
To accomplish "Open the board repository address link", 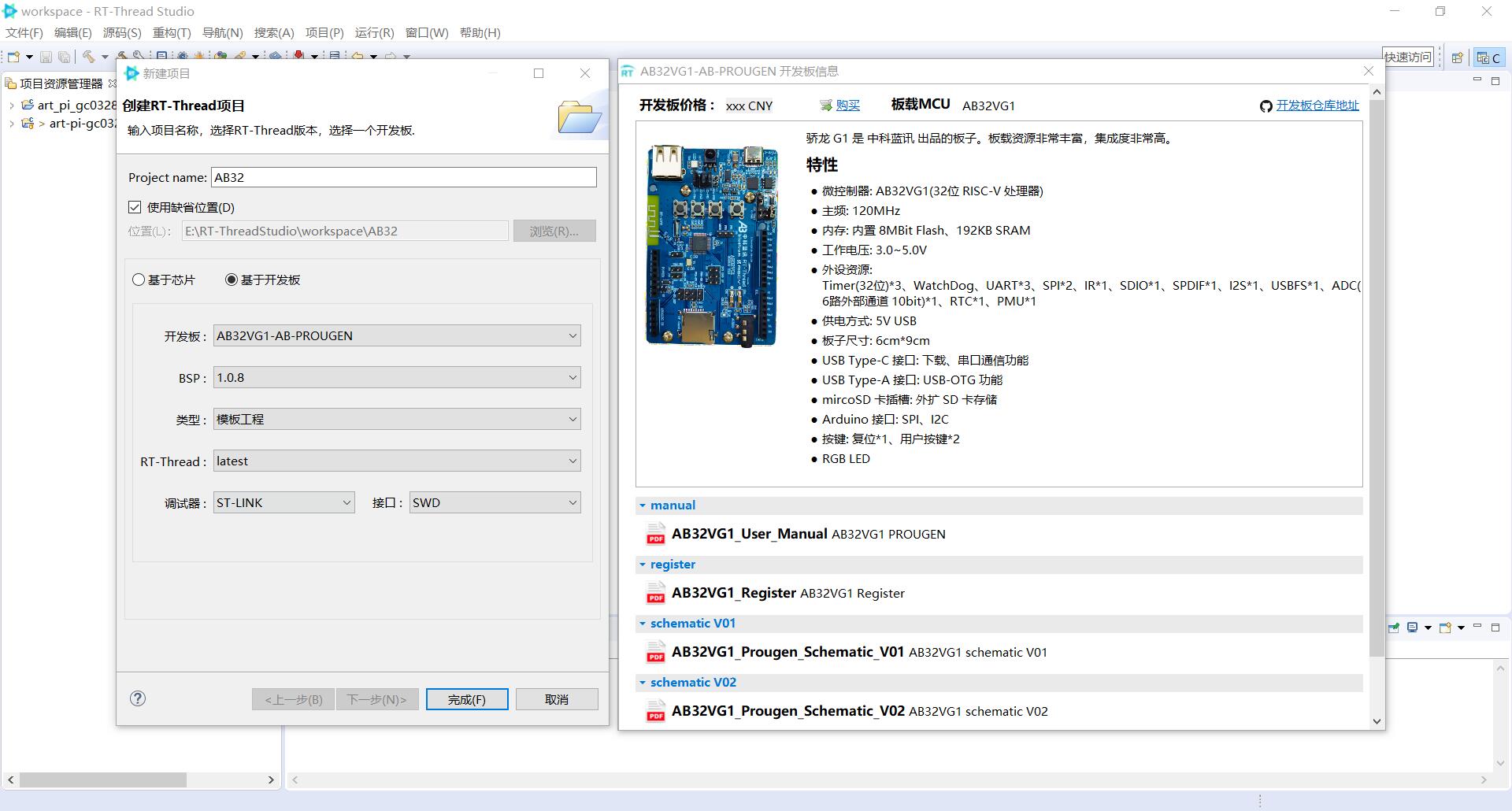I will pyautogui.click(x=1317, y=106).
